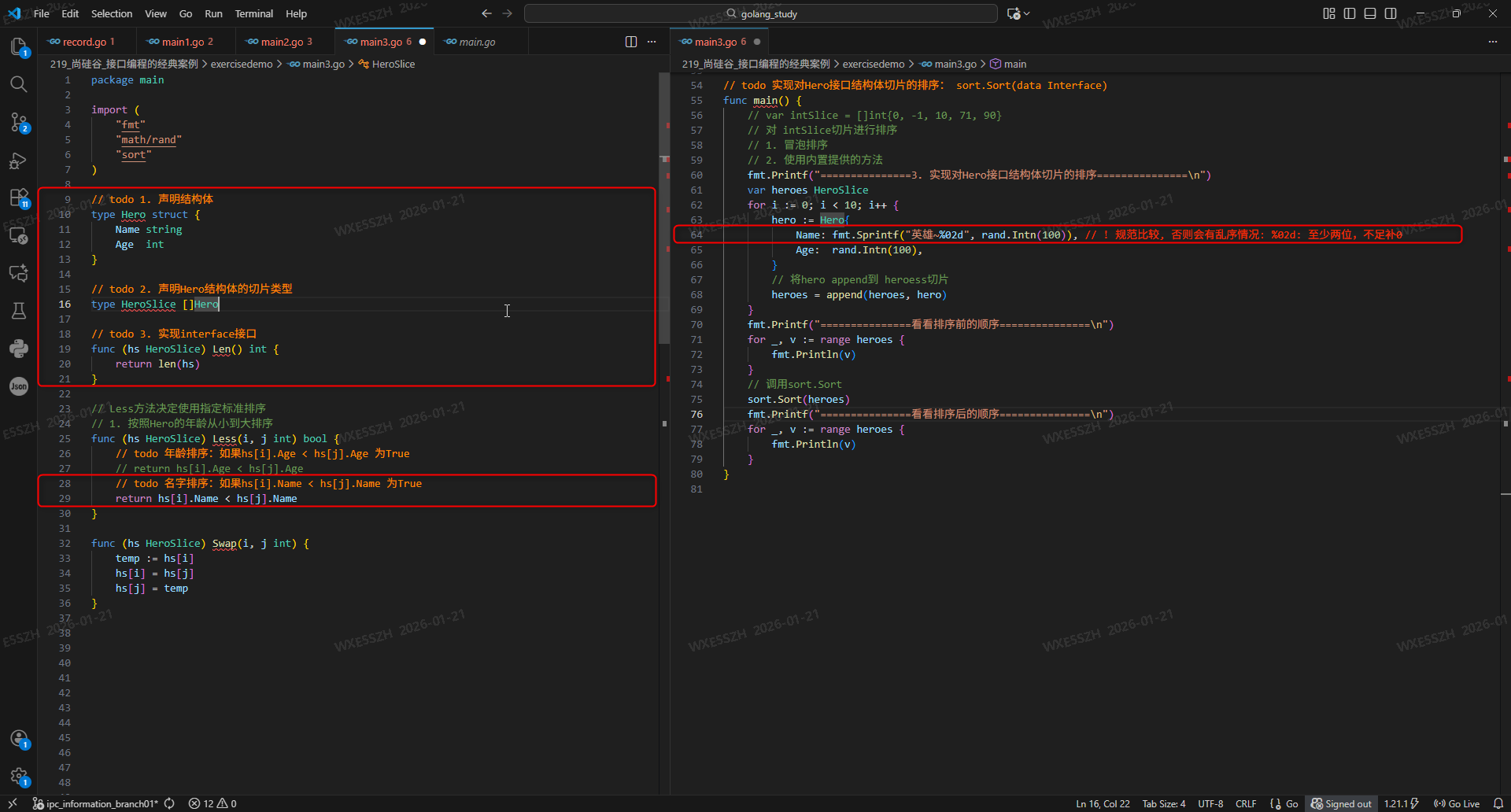This screenshot has width=1511, height=812.
Task: Open the Remote Explorer view
Action: [x=19, y=235]
